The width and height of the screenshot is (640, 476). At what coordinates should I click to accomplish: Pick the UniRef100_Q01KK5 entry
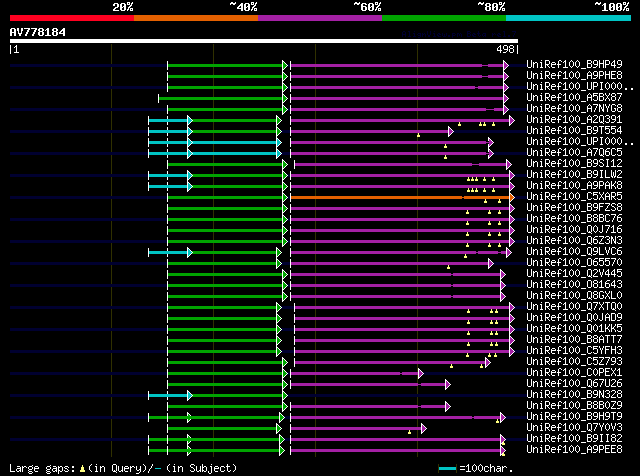tap(574, 329)
